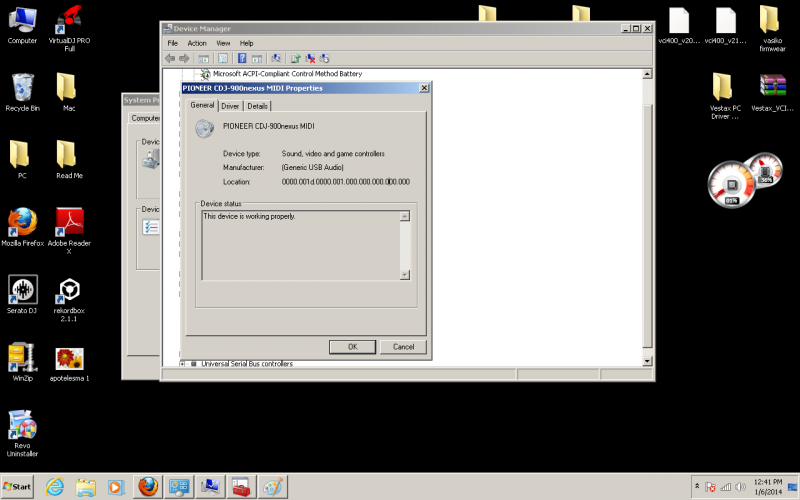The width and height of the screenshot is (800, 500).
Task: Toggle the show/hide console tree toolbar icon
Action: (204, 59)
